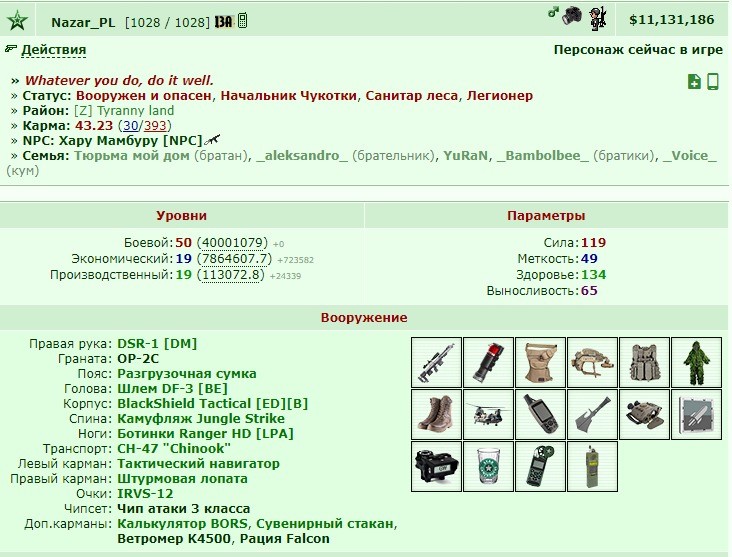Open the DF-3 helmet thumbnail
Viewport: 732px width, 557px height.
[x=592, y=362]
